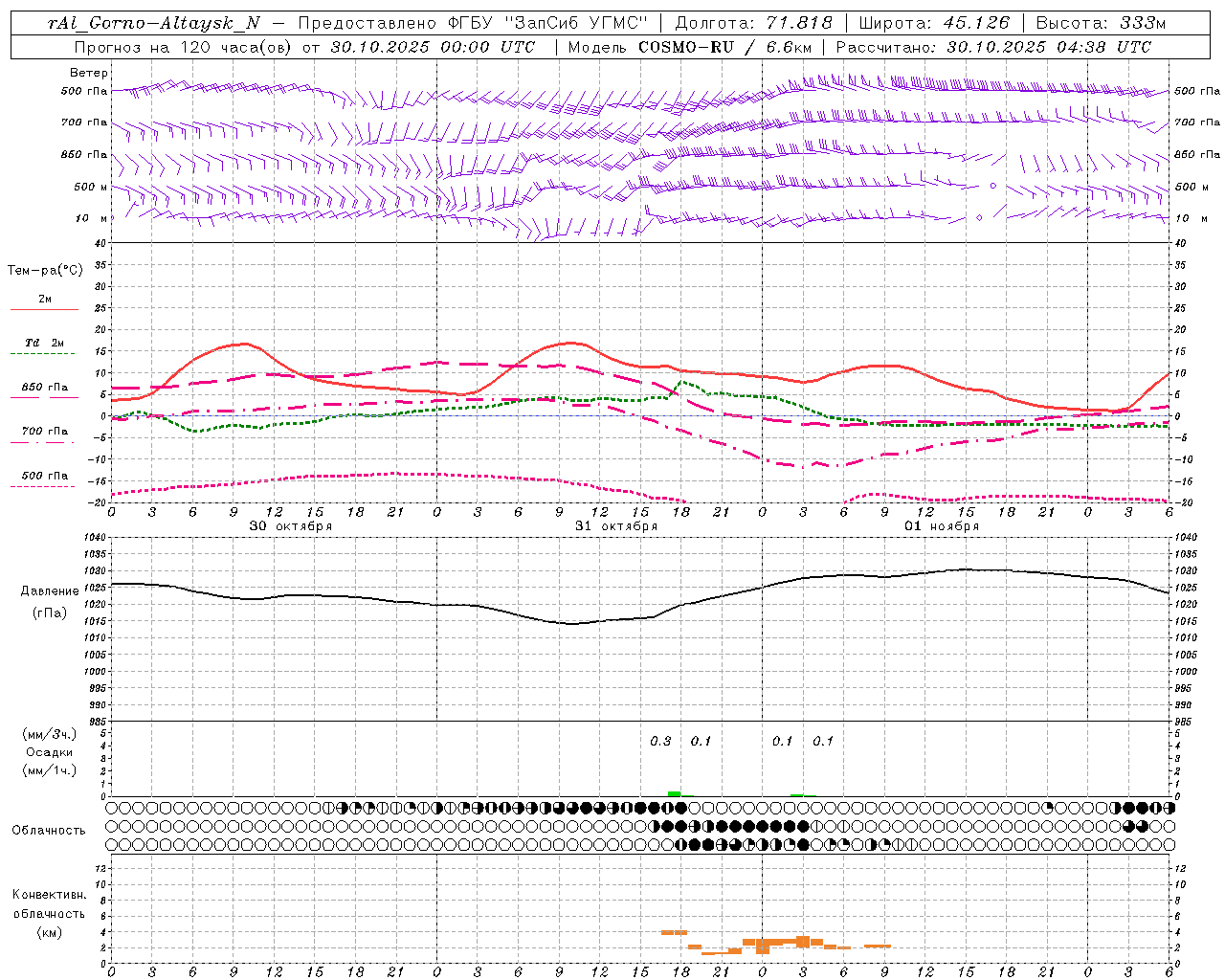Select the '01 ноября' date label
The width and height of the screenshot is (1225, 980).
[x=942, y=526]
